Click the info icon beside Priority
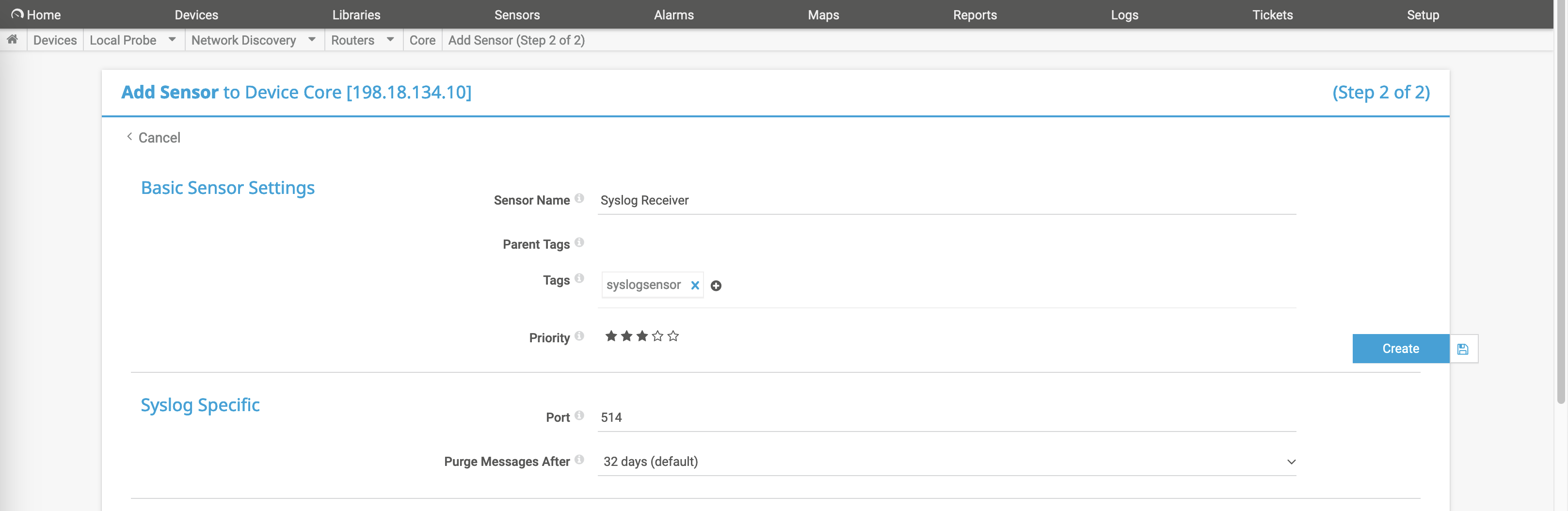Viewport: 1568px width, 511px height. [x=579, y=336]
